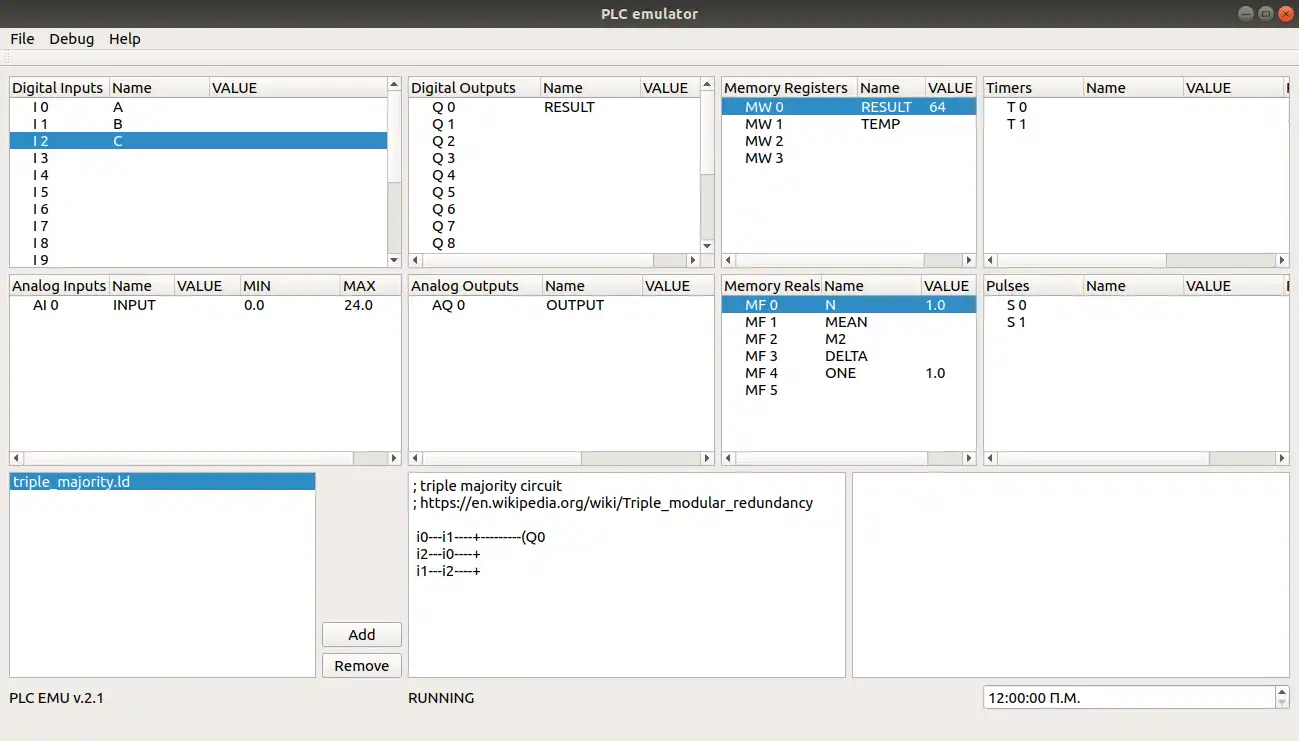Select digital input I 0 named A
The image size is (1299, 741).
point(118,107)
